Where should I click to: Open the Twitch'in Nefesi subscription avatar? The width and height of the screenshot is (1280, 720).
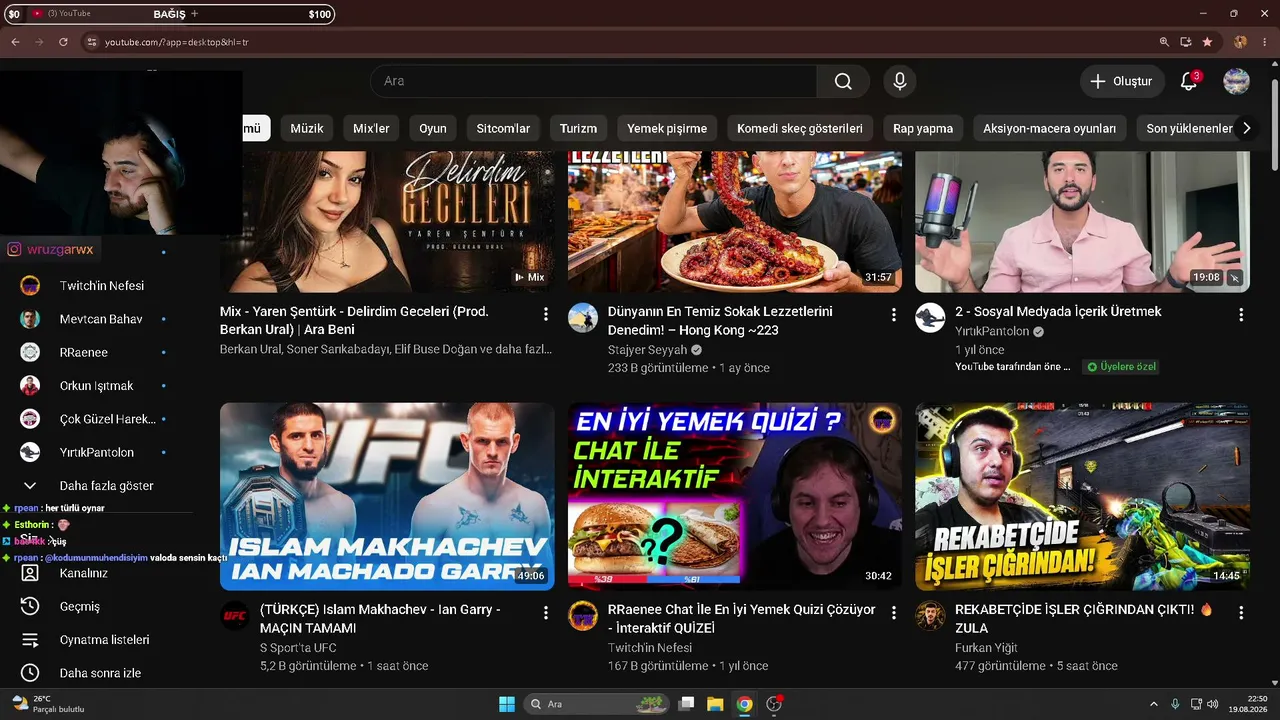[30, 286]
